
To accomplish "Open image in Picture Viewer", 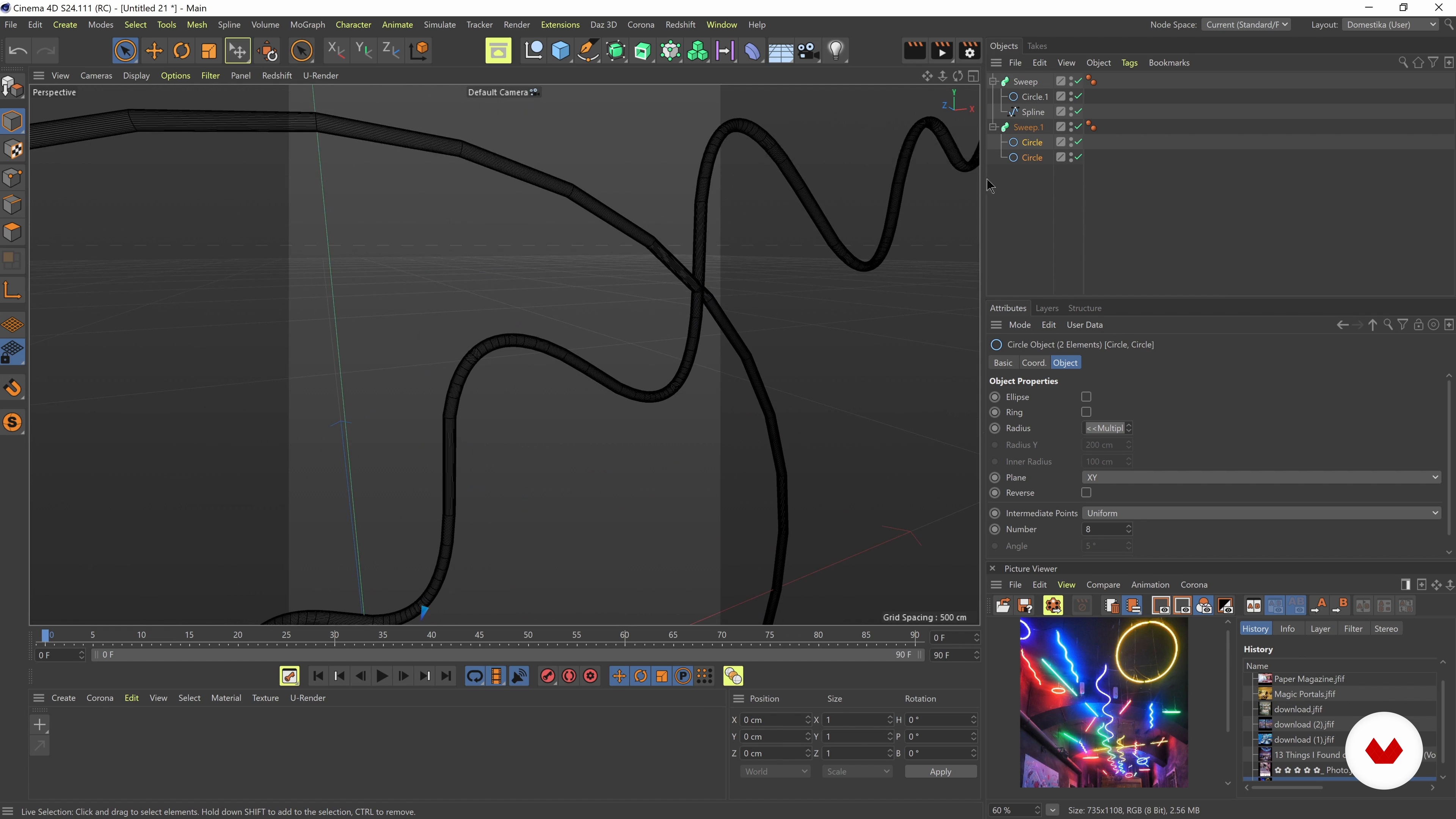I will [1003, 606].
